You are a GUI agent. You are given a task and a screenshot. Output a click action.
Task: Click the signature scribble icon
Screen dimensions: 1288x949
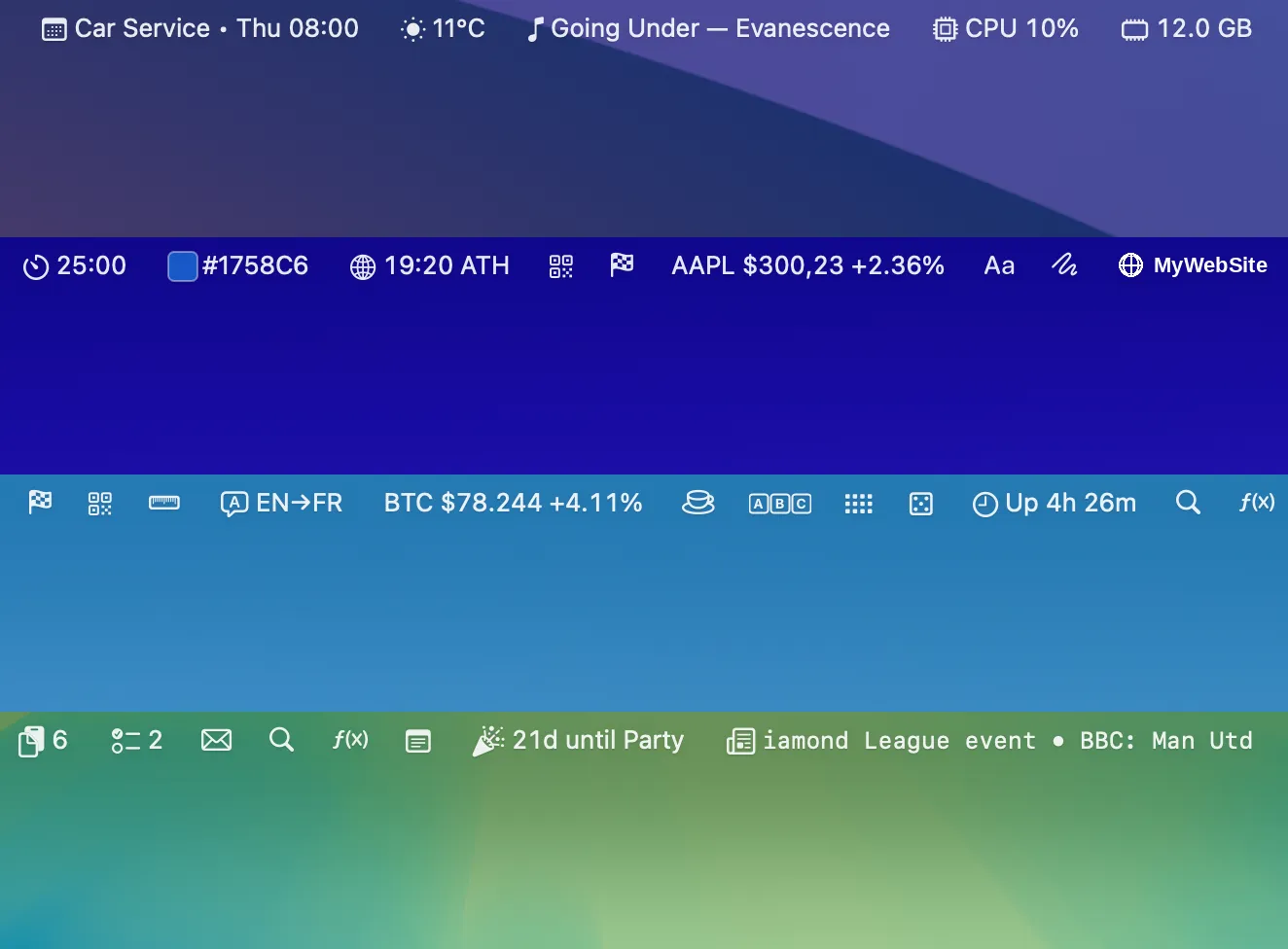pyautogui.click(x=1064, y=264)
